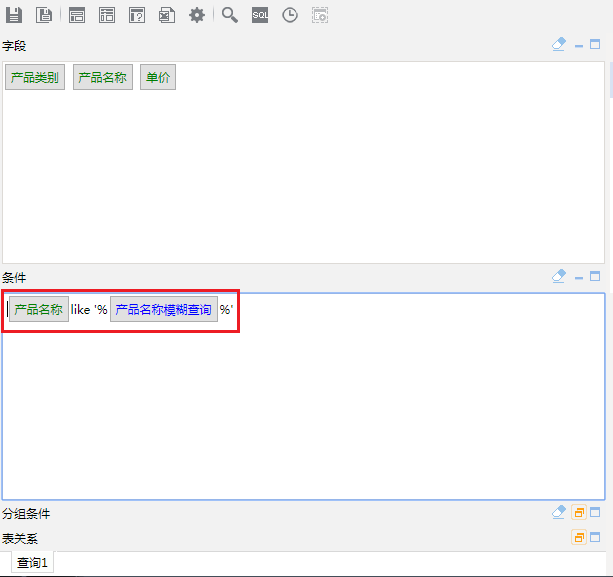Select the 单价 field chip

click(x=158, y=77)
